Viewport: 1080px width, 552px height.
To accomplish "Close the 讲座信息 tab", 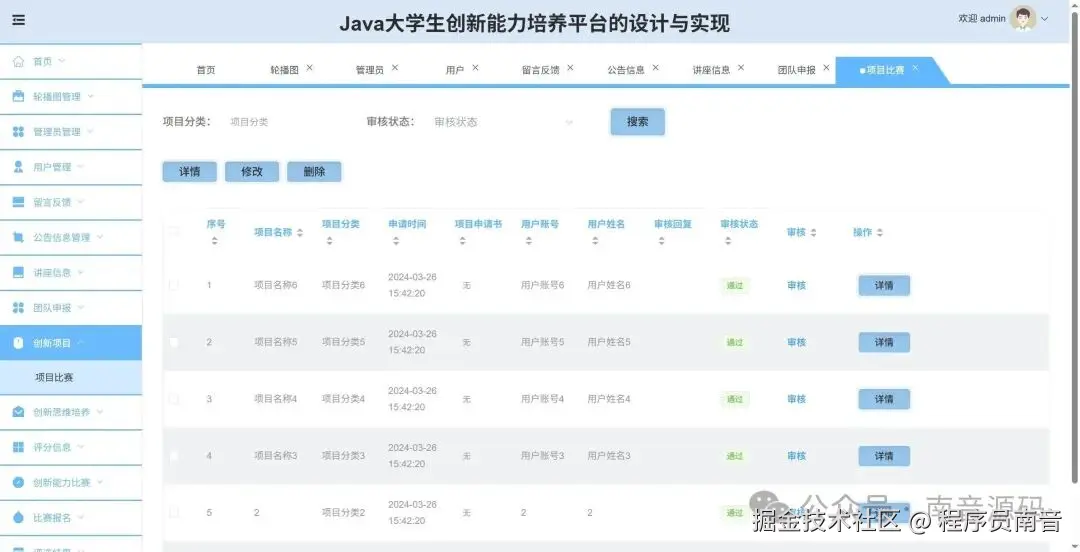I will (x=741, y=68).
